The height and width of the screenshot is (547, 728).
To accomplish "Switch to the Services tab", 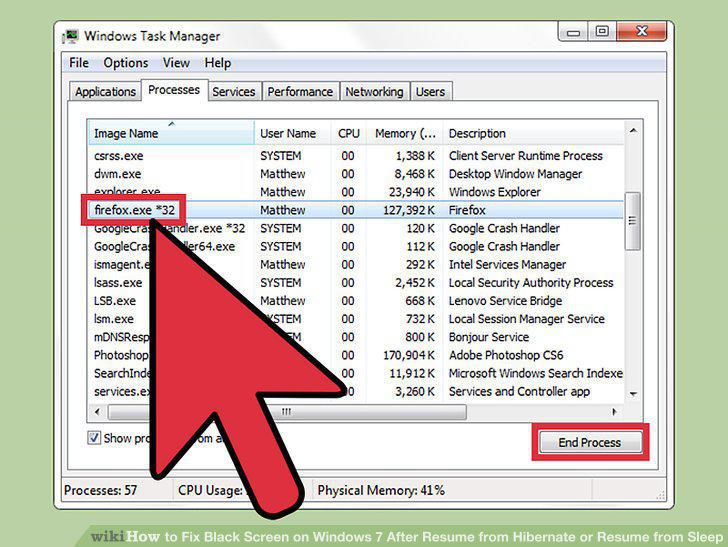I will point(234,91).
